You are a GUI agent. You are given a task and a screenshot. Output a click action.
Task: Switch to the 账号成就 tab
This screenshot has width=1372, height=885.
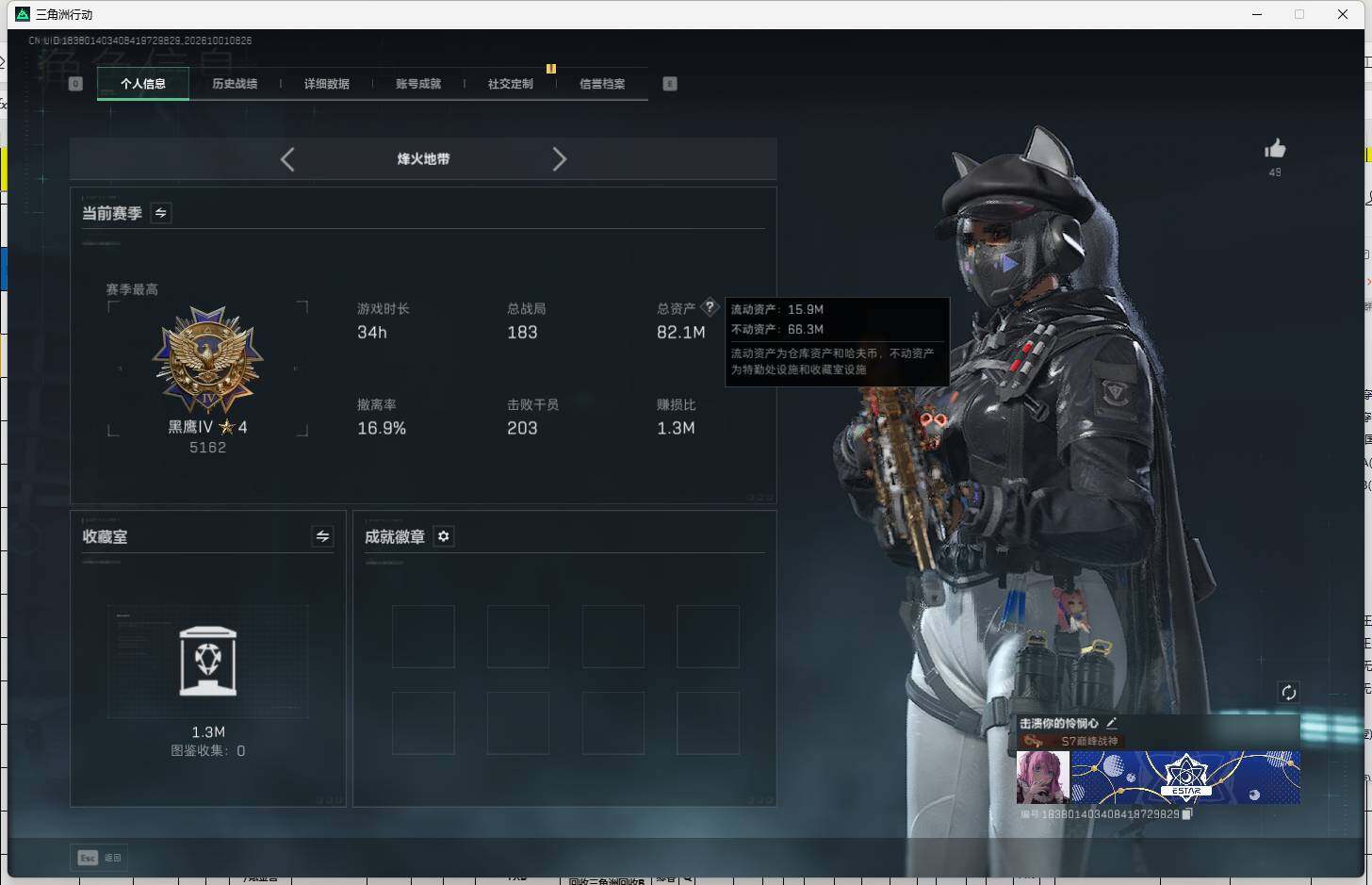point(418,84)
